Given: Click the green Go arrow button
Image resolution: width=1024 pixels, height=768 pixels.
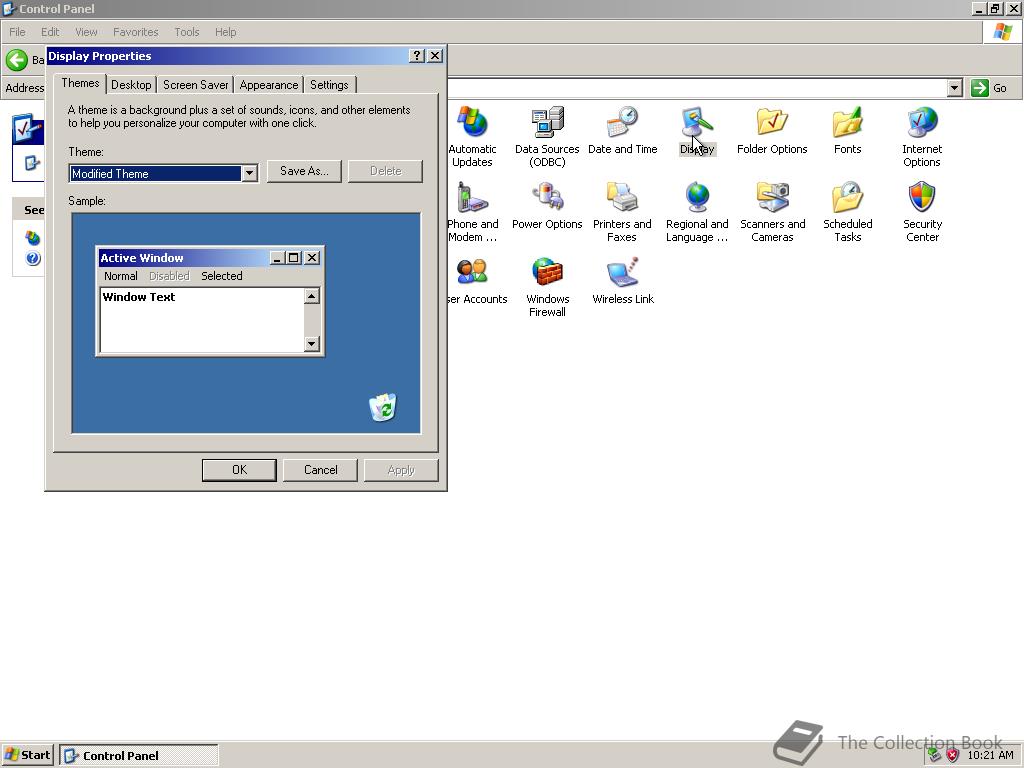Looking at the screenshot, I should [980, 88].
